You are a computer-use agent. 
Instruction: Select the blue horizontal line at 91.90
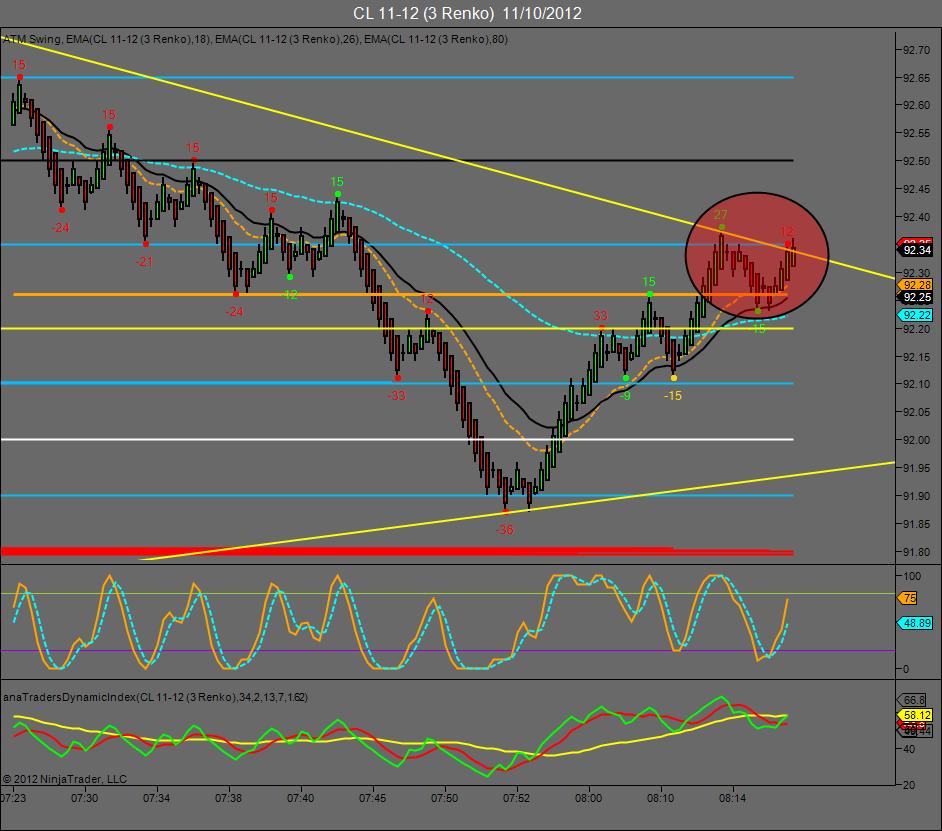pos(397,495)
